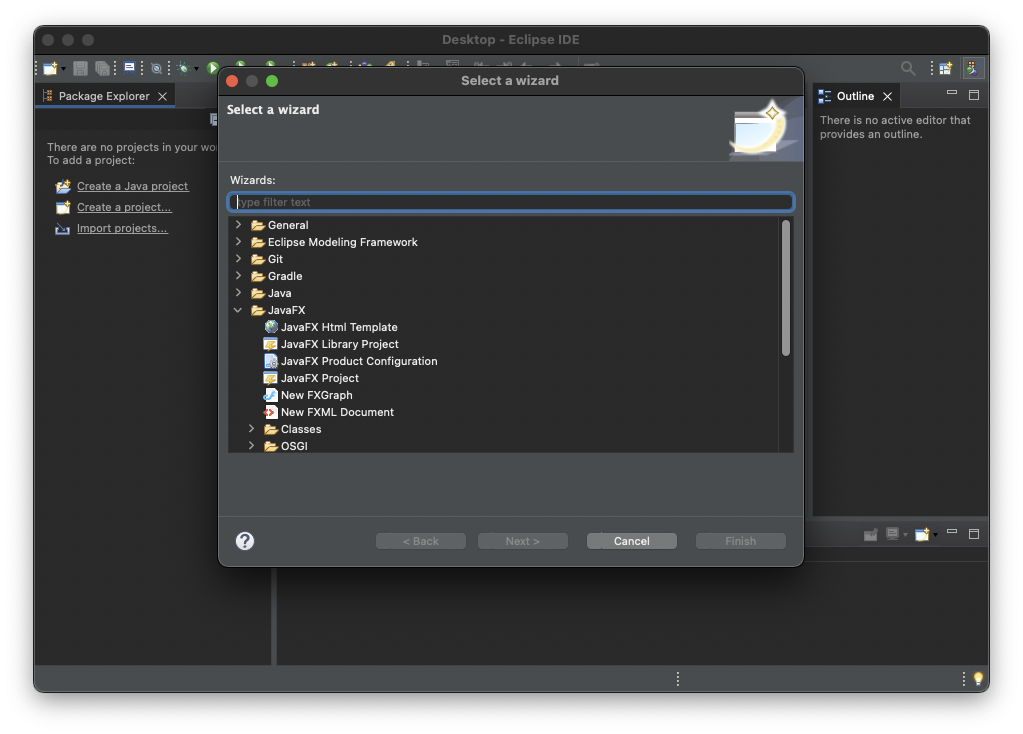Viewport: 1023px width, 734px height.
Task: Click the Cancel button
Action: click(x=632, y=541)
